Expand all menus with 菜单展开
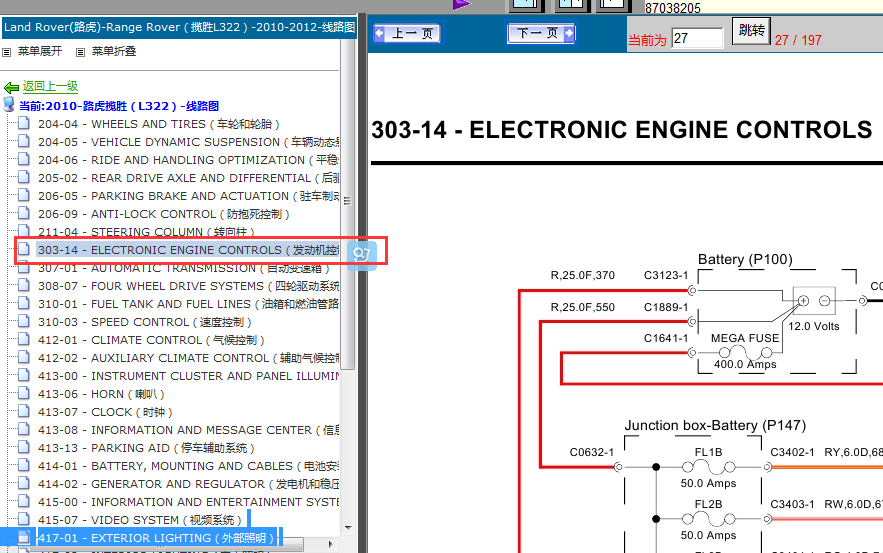 coord(39,51)
